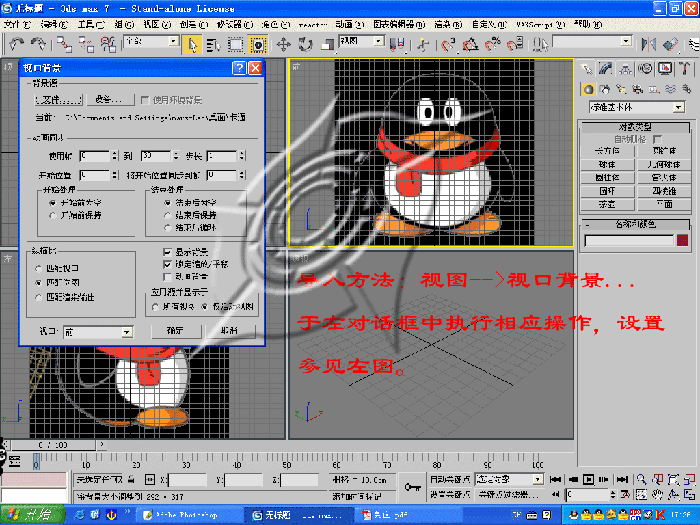This screenshot has height=525, width=700.
Task: Select the Bind to Space Warp tool
Action: [108, 45]
